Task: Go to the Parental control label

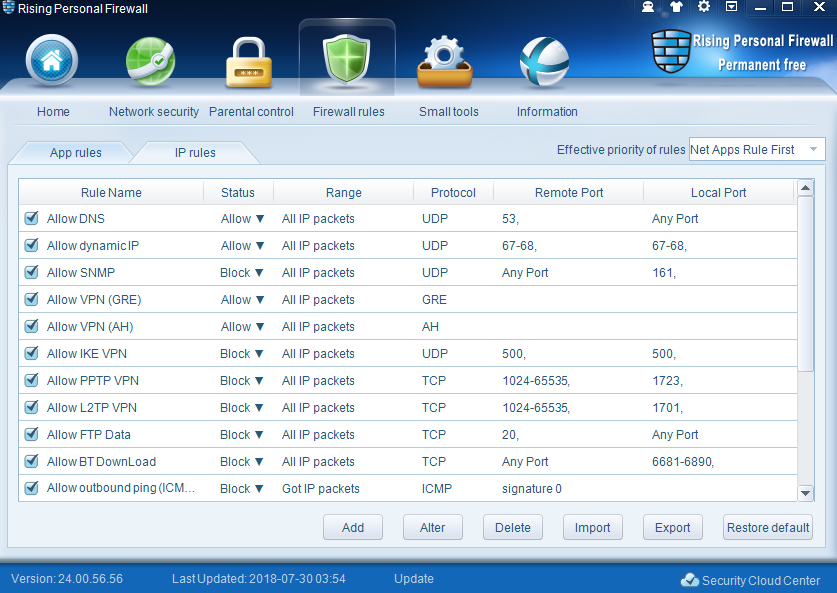Action: tap(251, 112)
